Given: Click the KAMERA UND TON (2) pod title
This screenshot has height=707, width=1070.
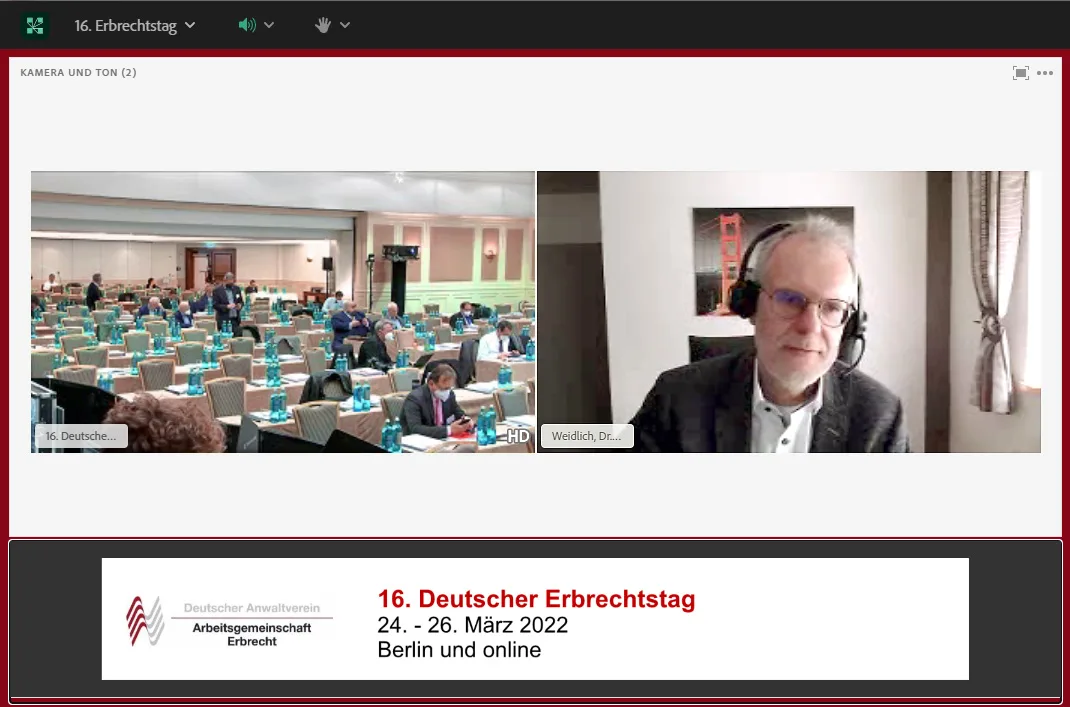Looking at the screenshot, I should pyautogui.click(x=78, y=72).
